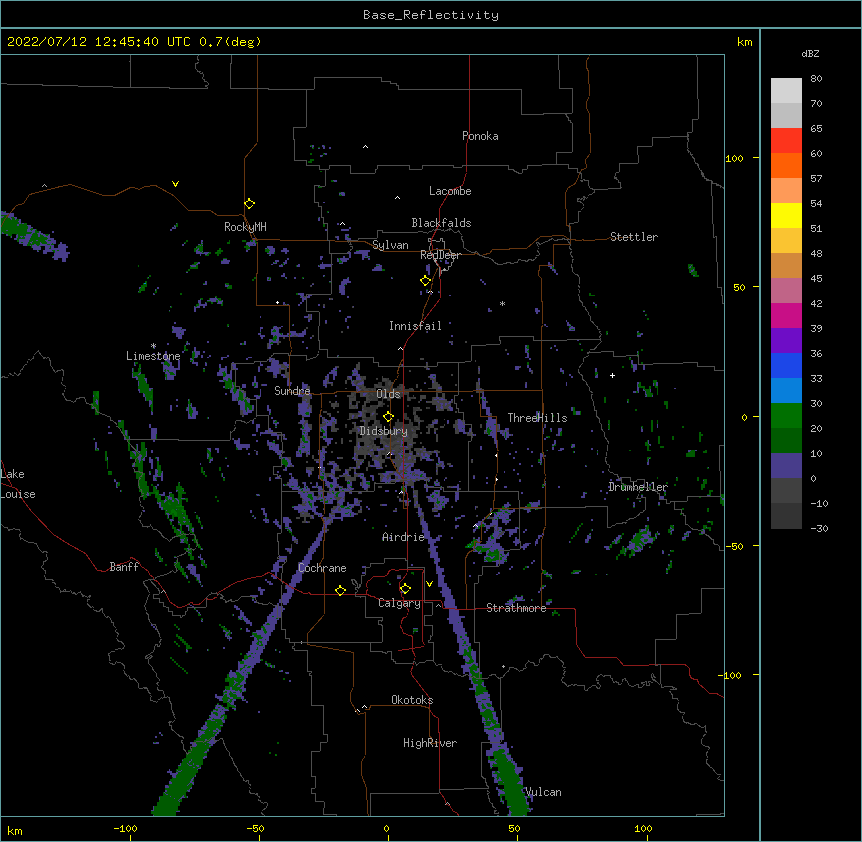Click the Lake Louise map label
Viewport: 862px width, 842px height.
click(18, 484)
